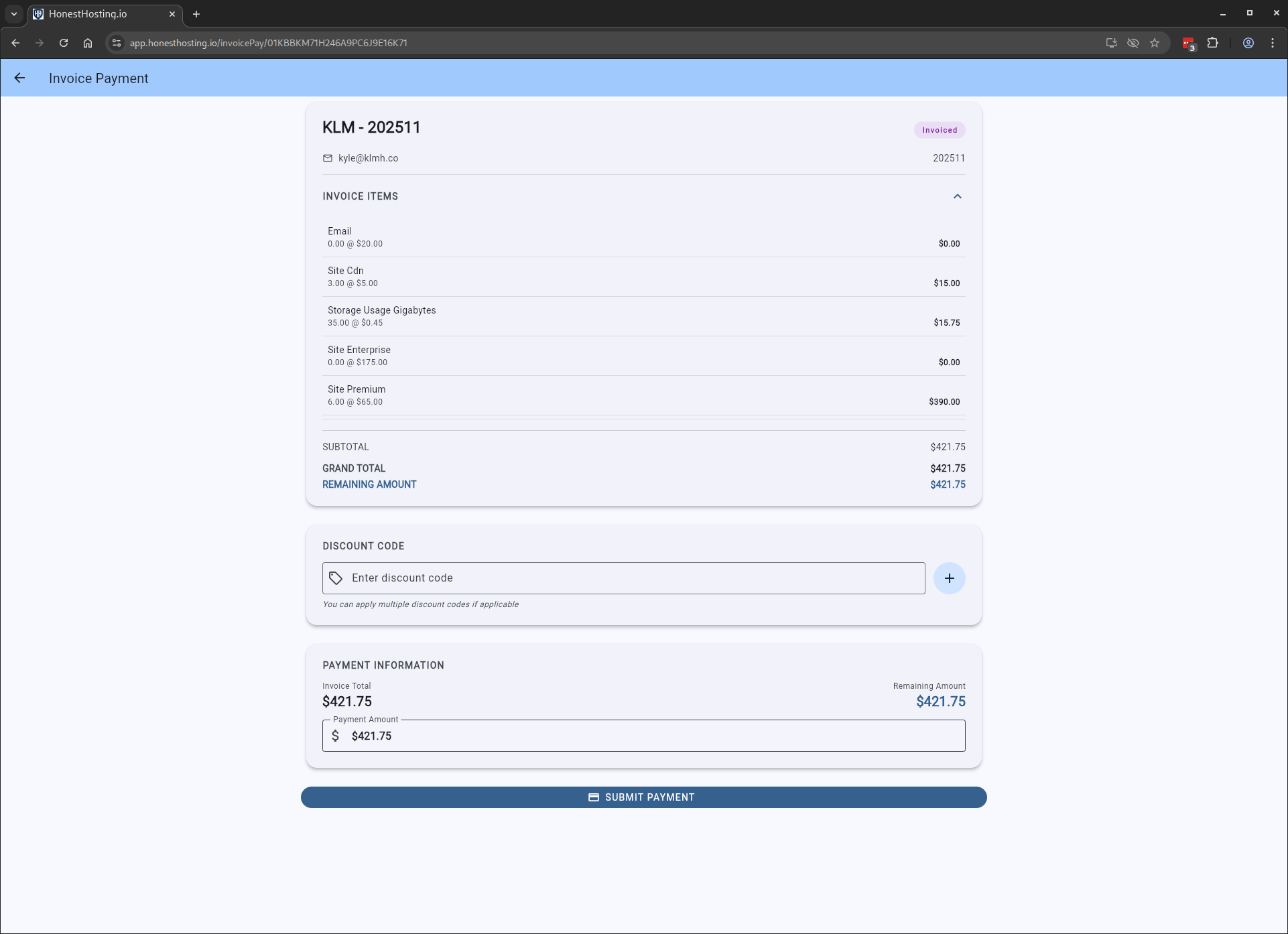This screenshot has width=1288, height=934.
Task: Click the kyle@klmh.co email address
Action: 368,158
